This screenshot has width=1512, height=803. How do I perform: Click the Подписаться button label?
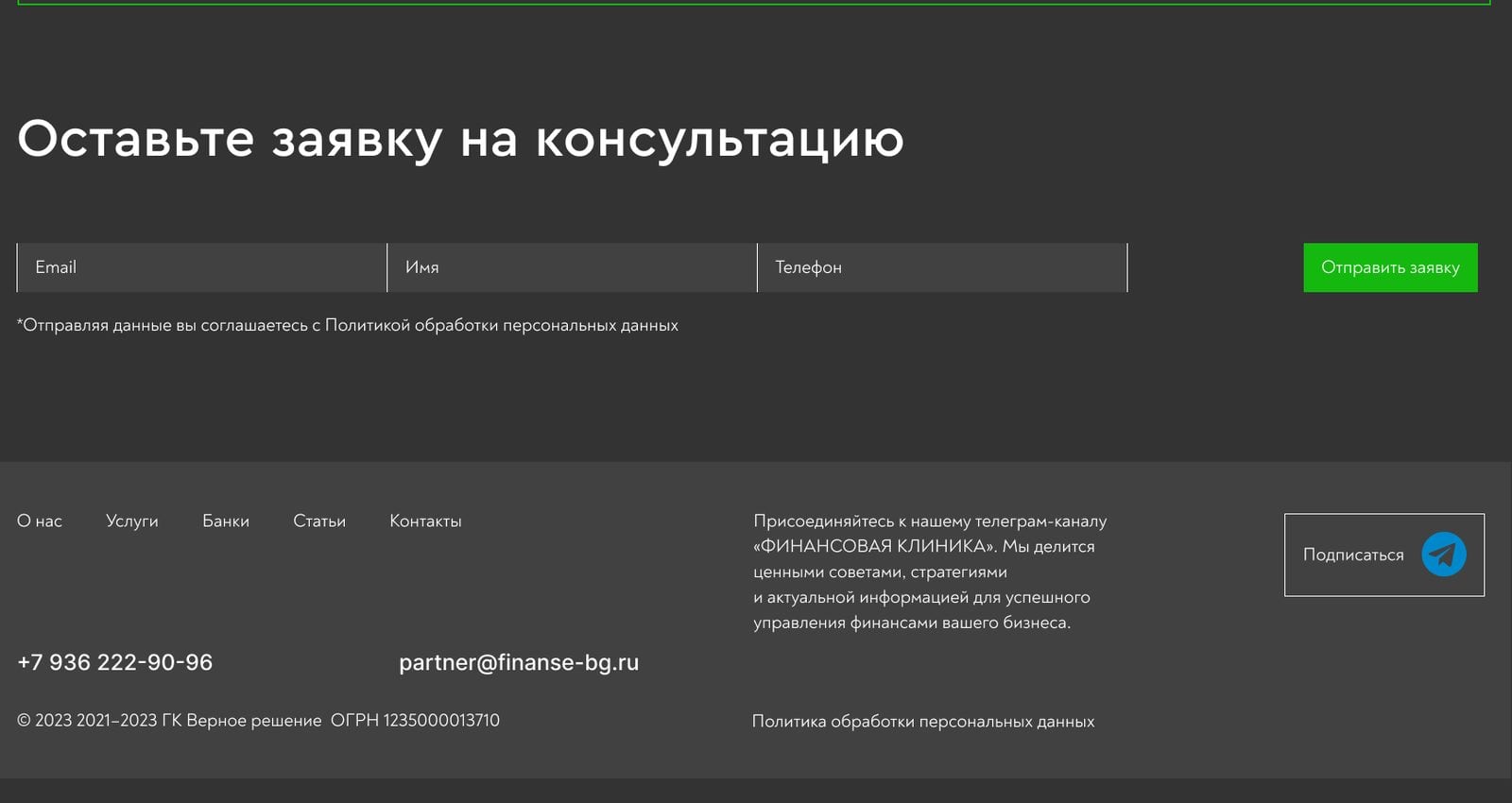click(1353, 555)
